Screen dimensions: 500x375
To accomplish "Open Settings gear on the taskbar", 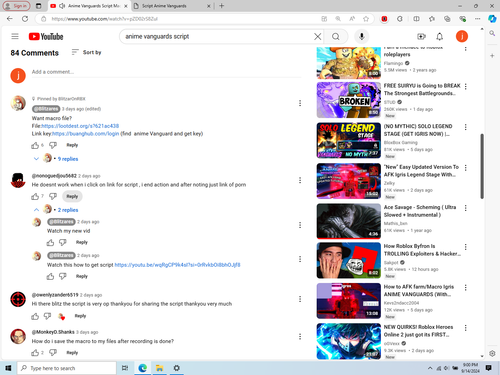I will point(177,368).
